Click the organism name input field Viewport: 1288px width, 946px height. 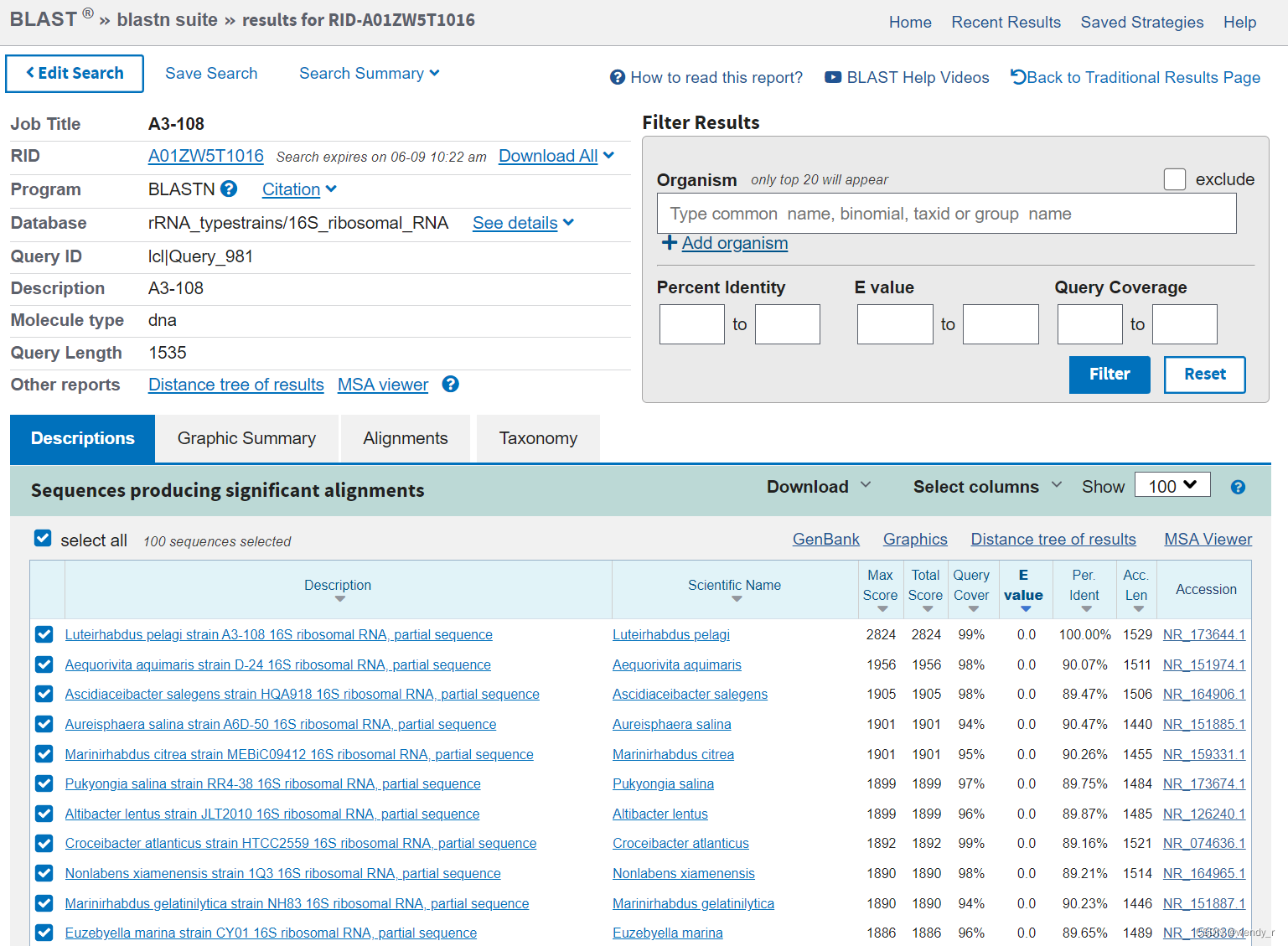coord(947,214)
